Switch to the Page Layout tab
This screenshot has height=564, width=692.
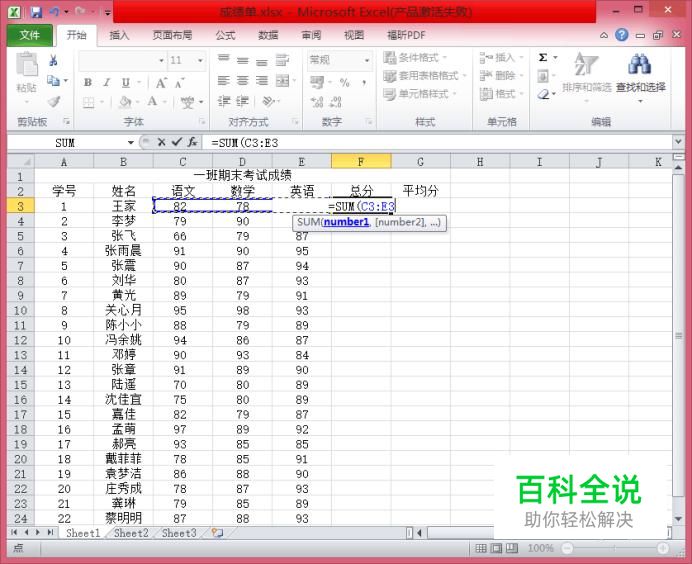[172, 35]
